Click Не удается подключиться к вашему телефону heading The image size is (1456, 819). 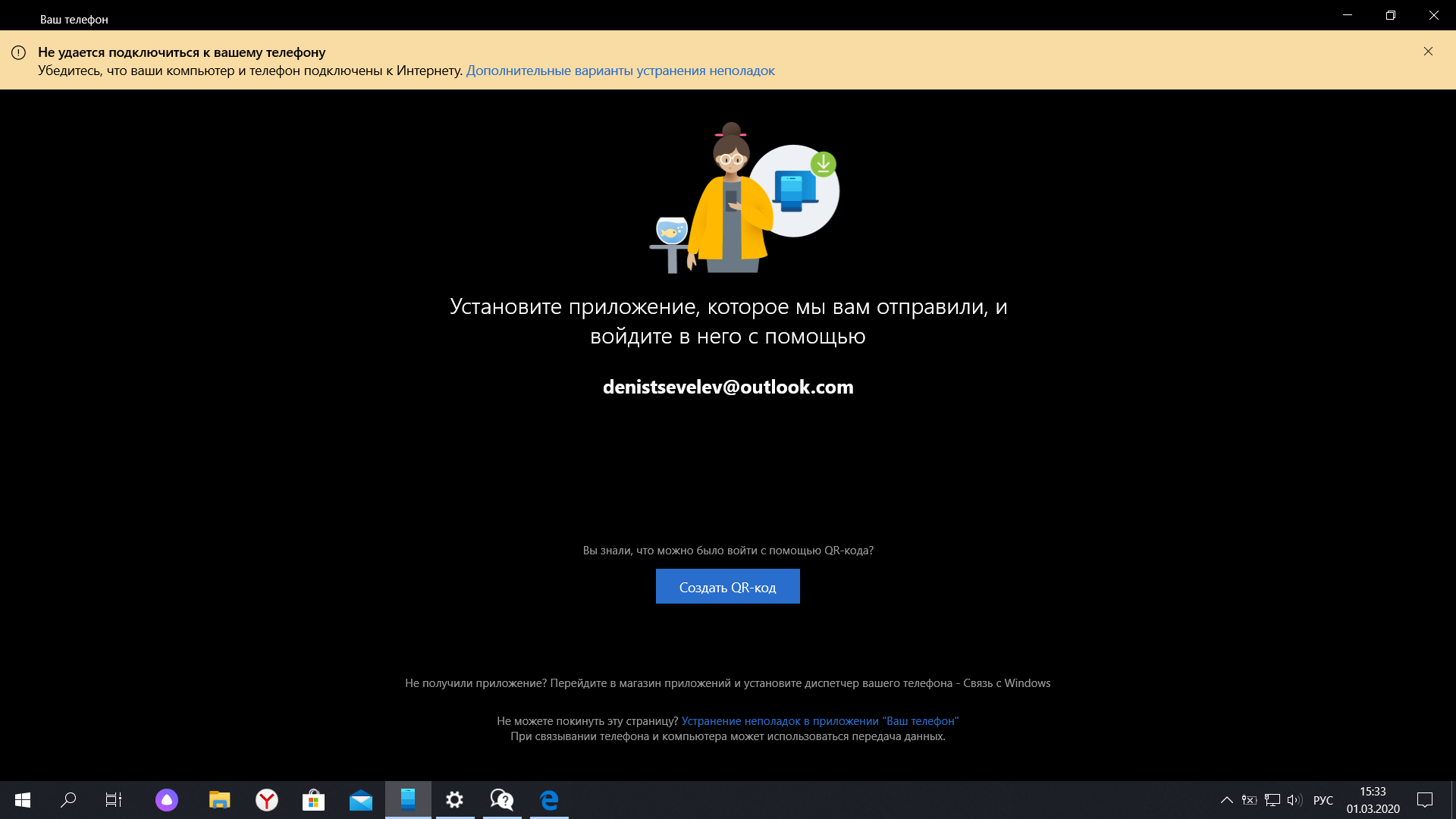182,52
